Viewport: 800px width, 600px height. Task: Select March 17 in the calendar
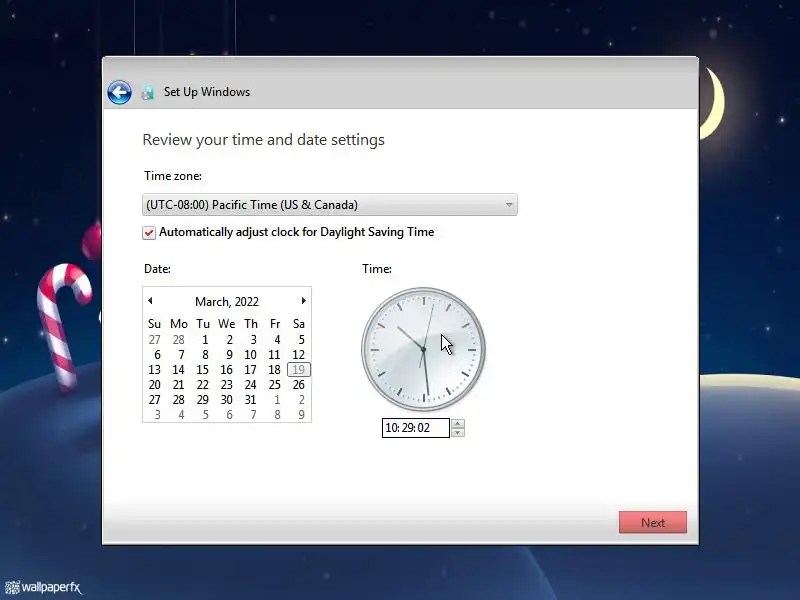[250, 370]
